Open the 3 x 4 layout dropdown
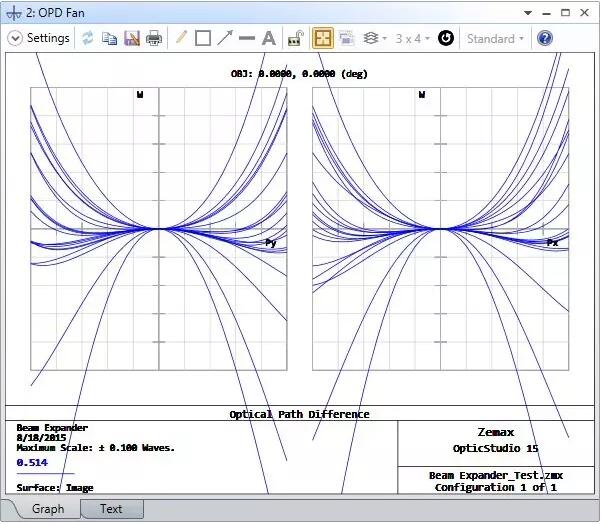The height and width of the screenshot is (524, 603). [x=413, y=38]
